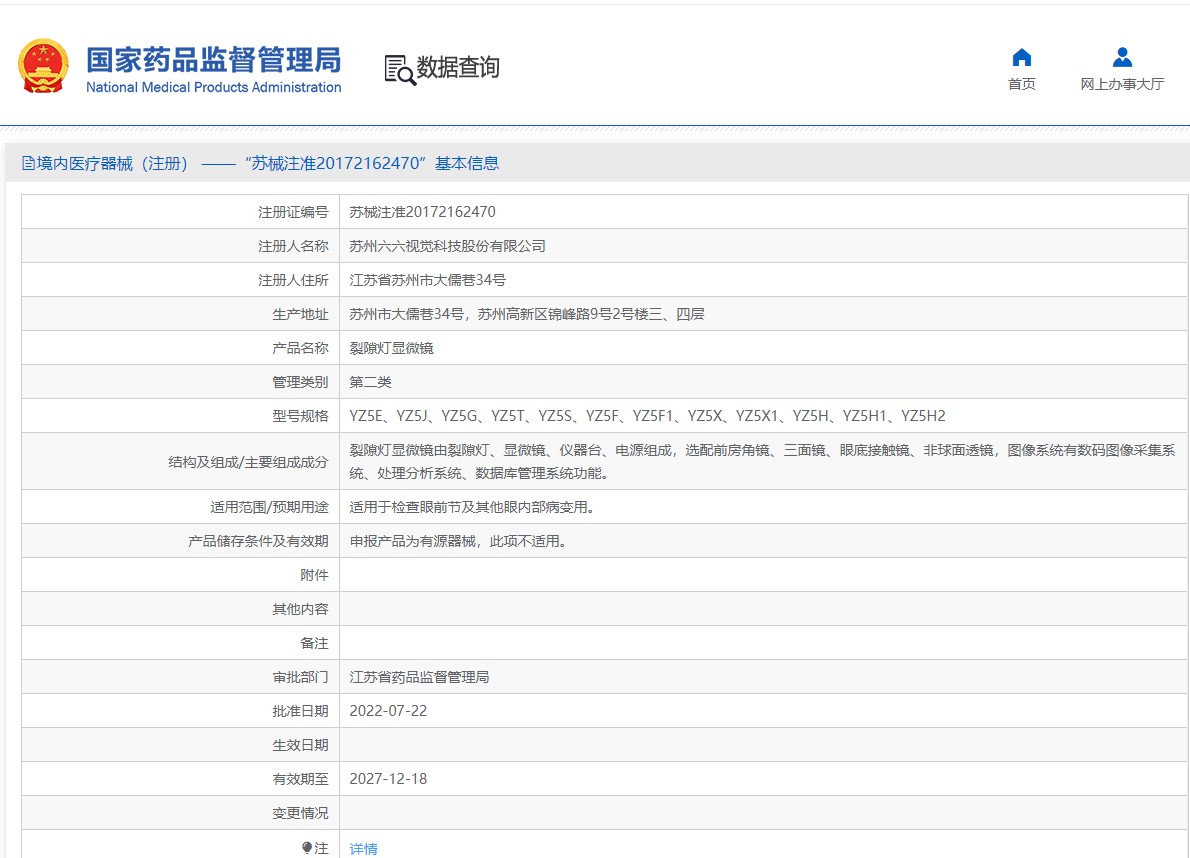Click product name 裂隙灯显微镜
The image size is (1190, 858).
pos(391,348)
